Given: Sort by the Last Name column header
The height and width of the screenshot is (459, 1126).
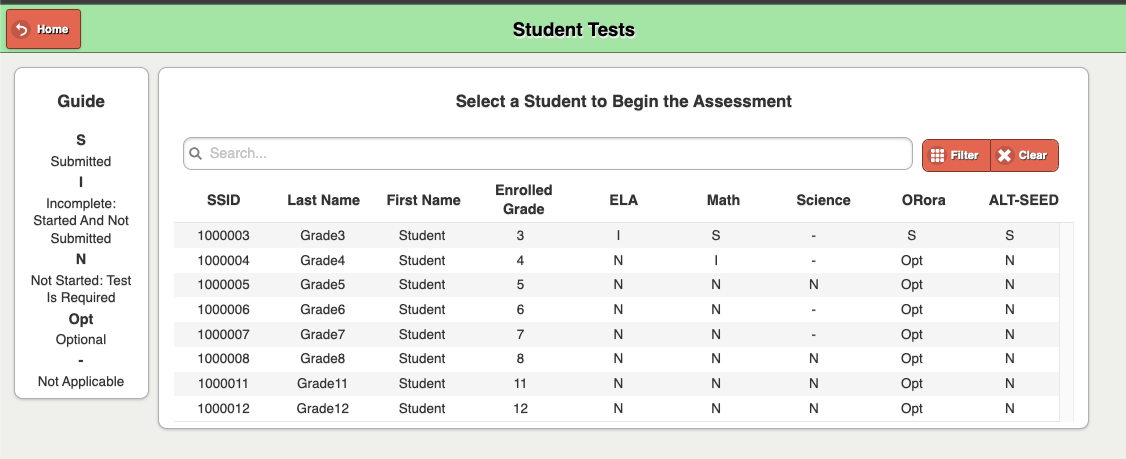Looking at the screenshot, I should tap(323, 200).
